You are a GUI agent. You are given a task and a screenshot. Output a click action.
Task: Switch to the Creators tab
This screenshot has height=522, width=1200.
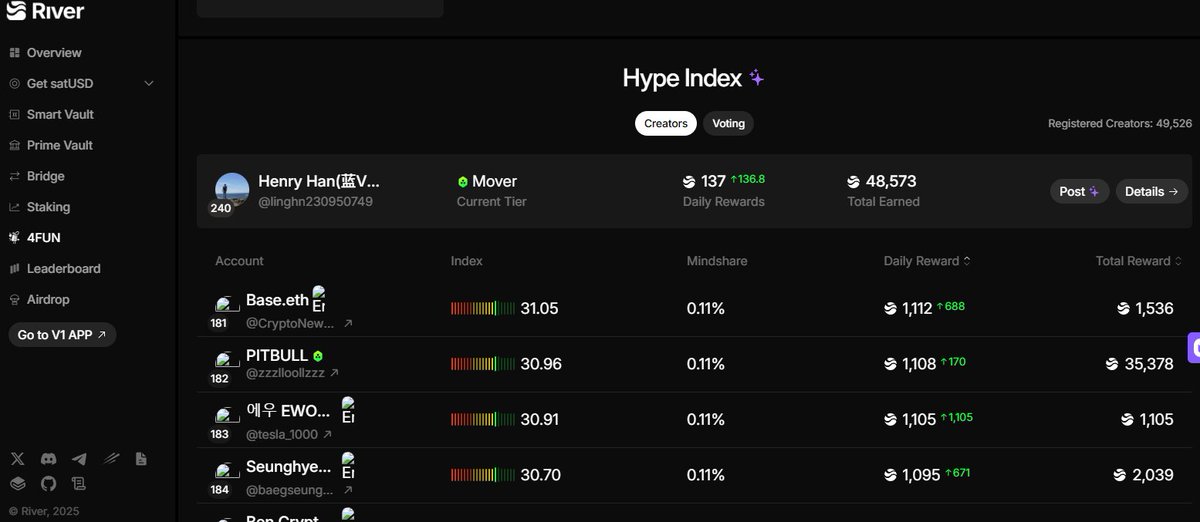point(666,124)
